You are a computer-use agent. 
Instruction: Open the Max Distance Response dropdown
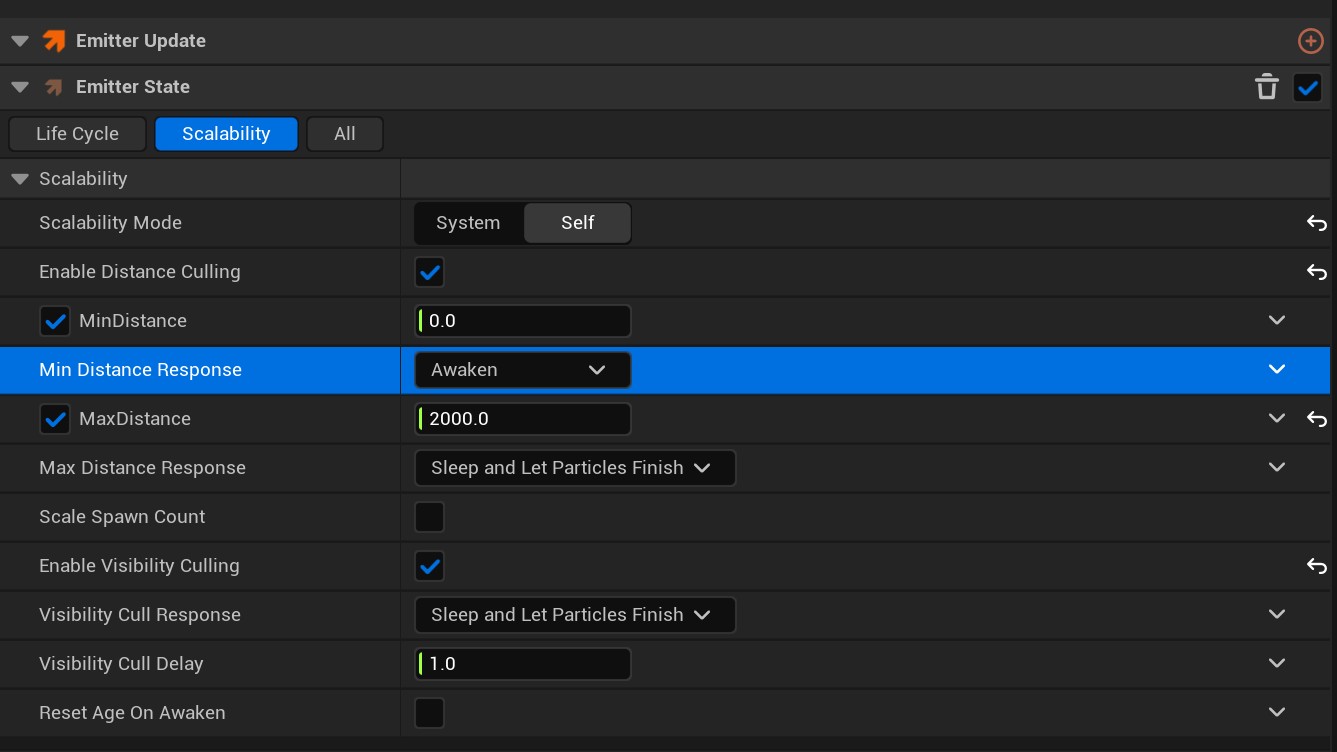pyautogui.click(x=575, y=467)
